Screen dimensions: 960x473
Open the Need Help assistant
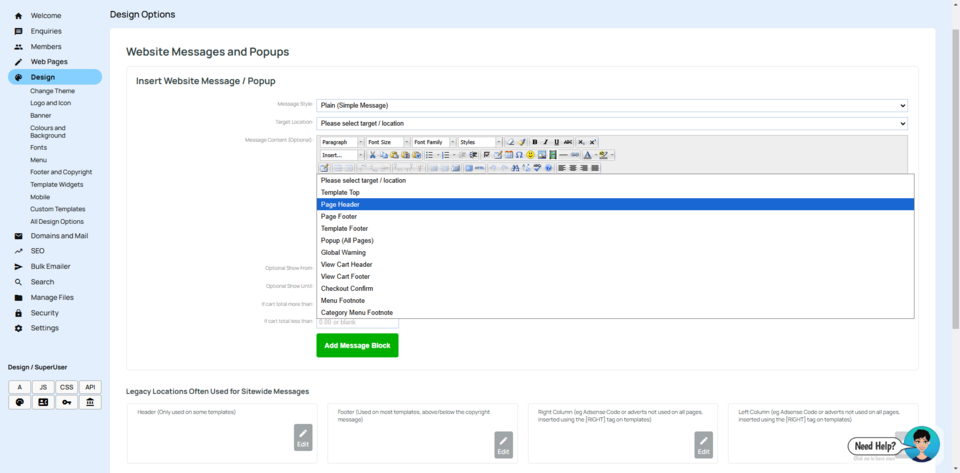[x=893, y=445]
